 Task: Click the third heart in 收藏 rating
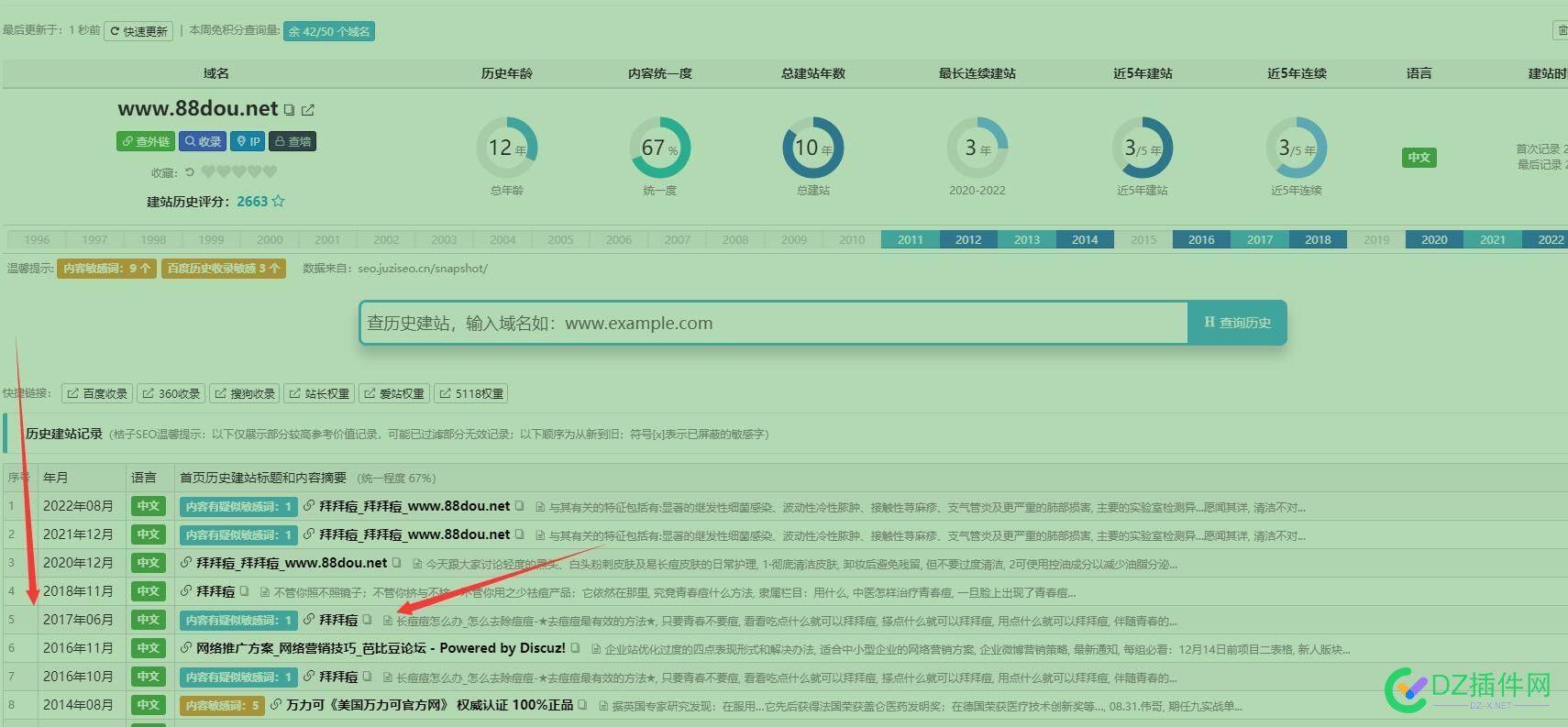238,171
